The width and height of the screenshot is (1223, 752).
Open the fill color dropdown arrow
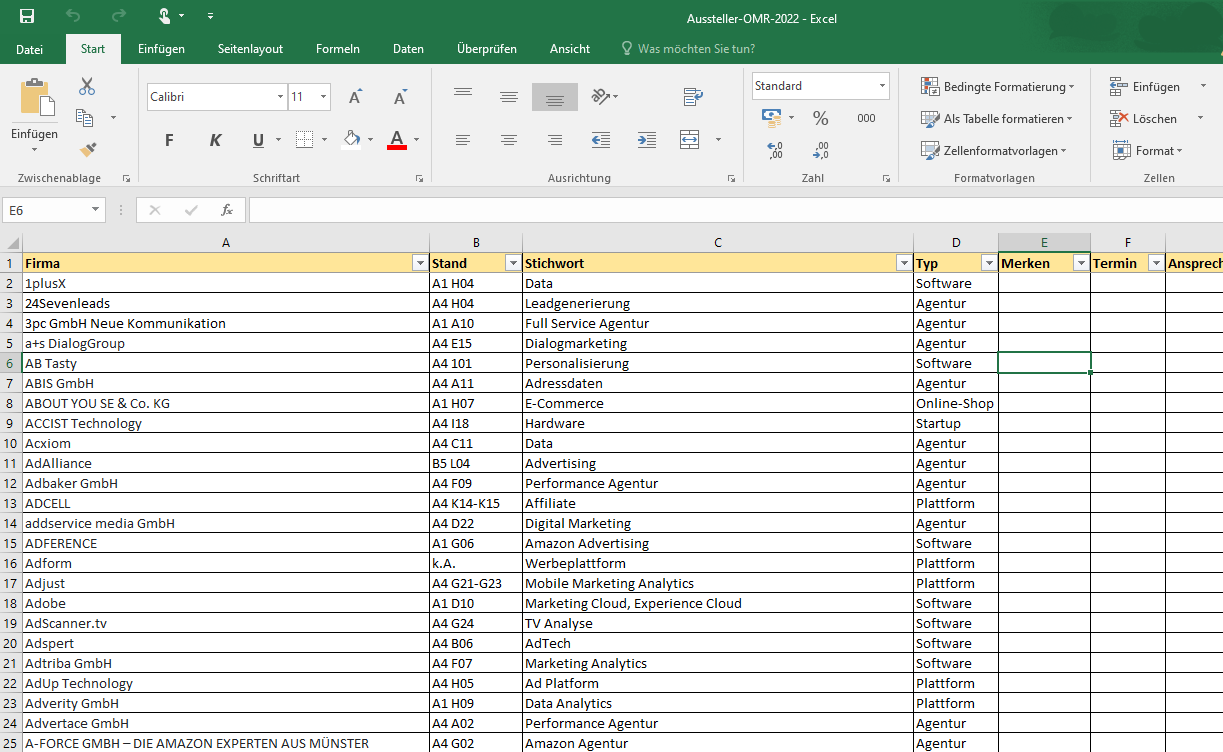[x=370, y=140]
